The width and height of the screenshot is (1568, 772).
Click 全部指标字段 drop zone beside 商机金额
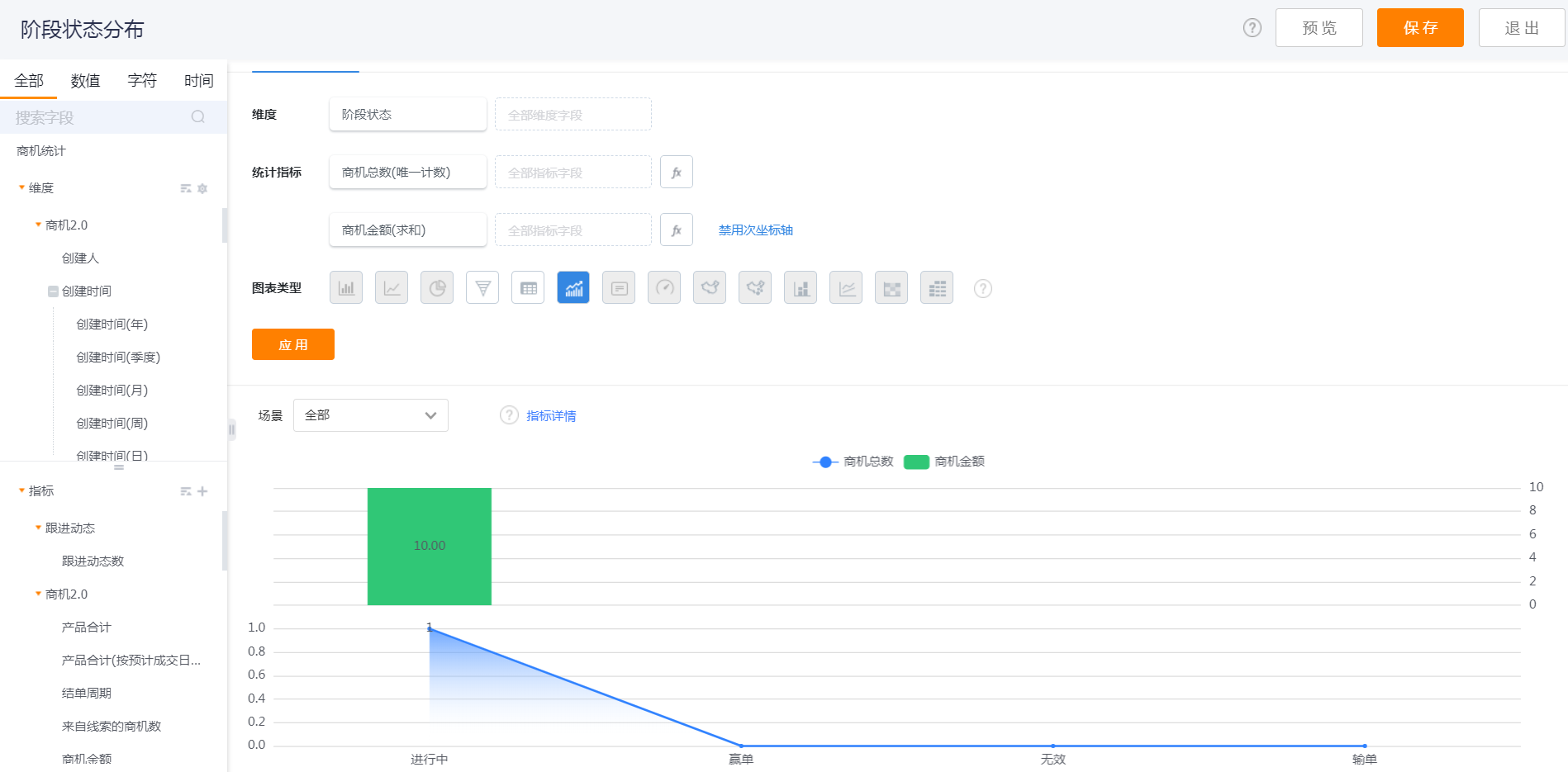tap(573, 230)
